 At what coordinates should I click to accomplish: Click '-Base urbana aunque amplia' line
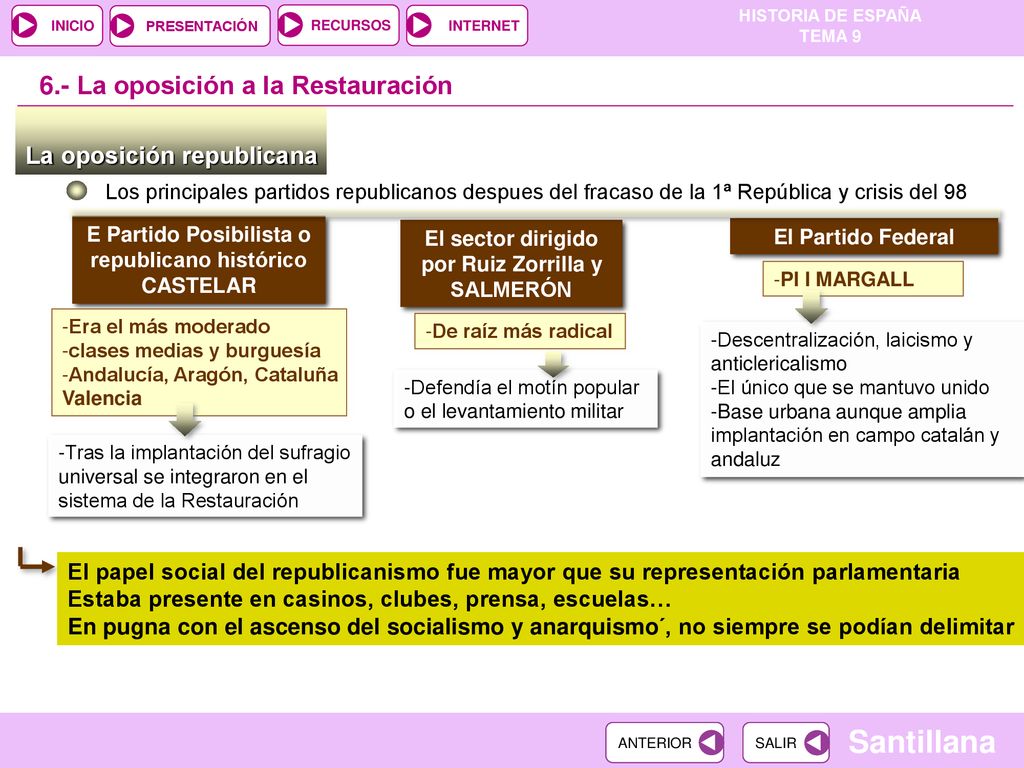coord(838,411)
